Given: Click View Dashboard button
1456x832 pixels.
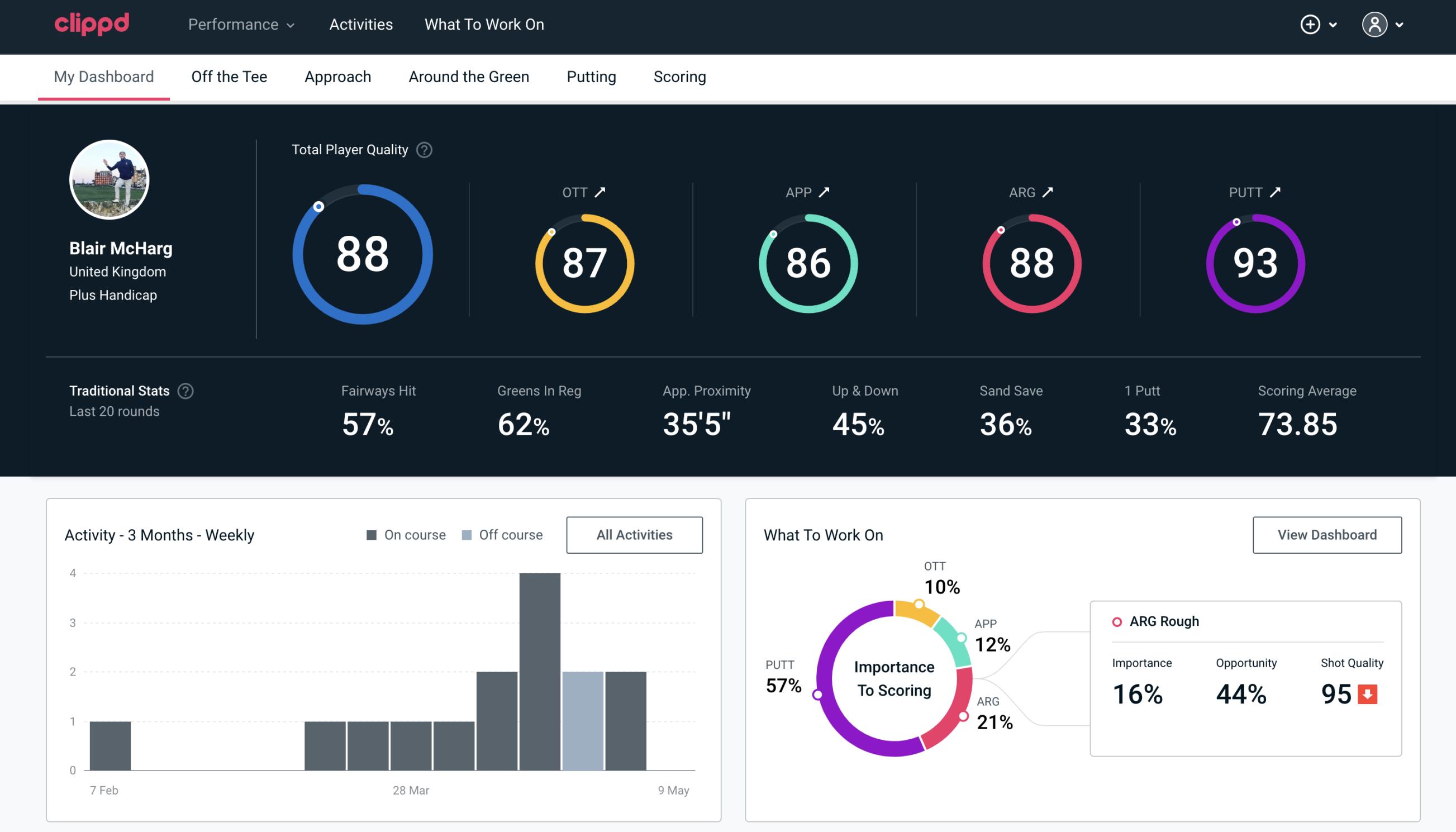Looking at the screenshot, I should pos(1326,534).
